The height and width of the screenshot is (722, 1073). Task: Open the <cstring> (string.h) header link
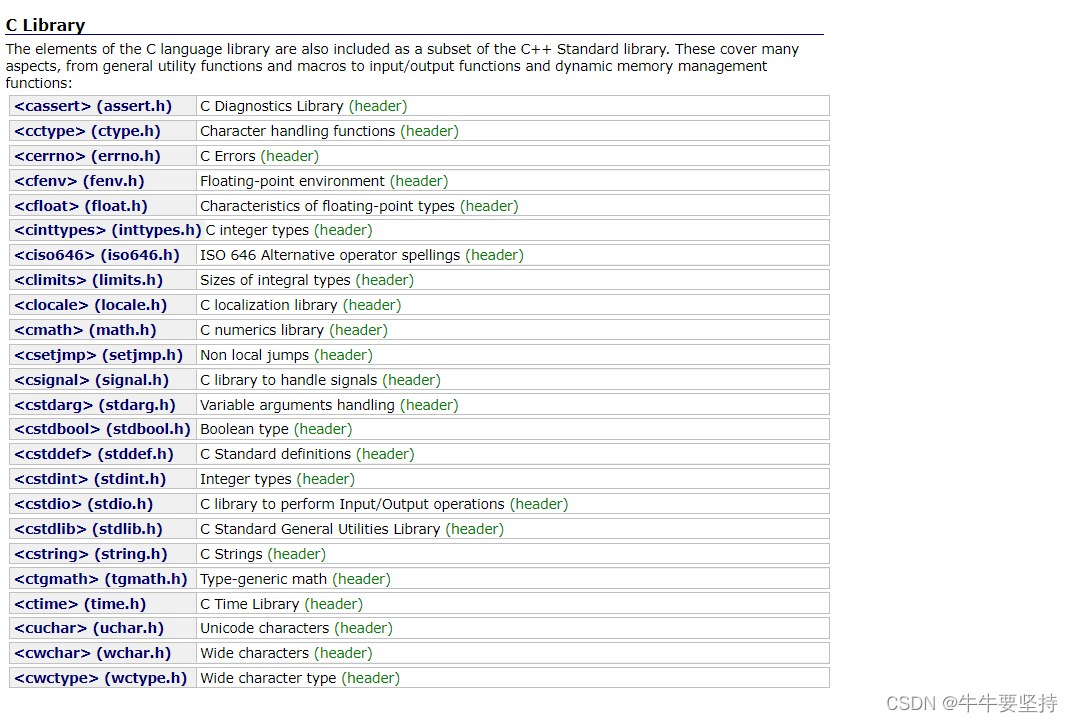pos(91,554)
